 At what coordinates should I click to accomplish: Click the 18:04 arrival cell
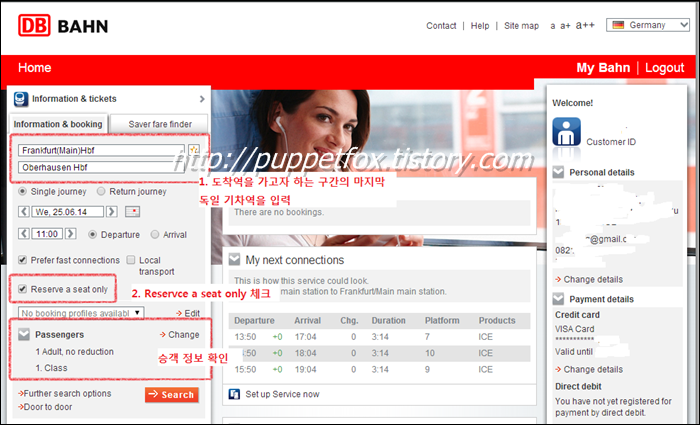click(305, 353)
